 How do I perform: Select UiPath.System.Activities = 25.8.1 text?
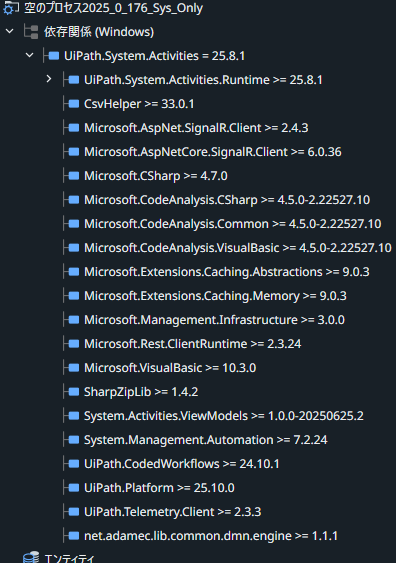154,56
